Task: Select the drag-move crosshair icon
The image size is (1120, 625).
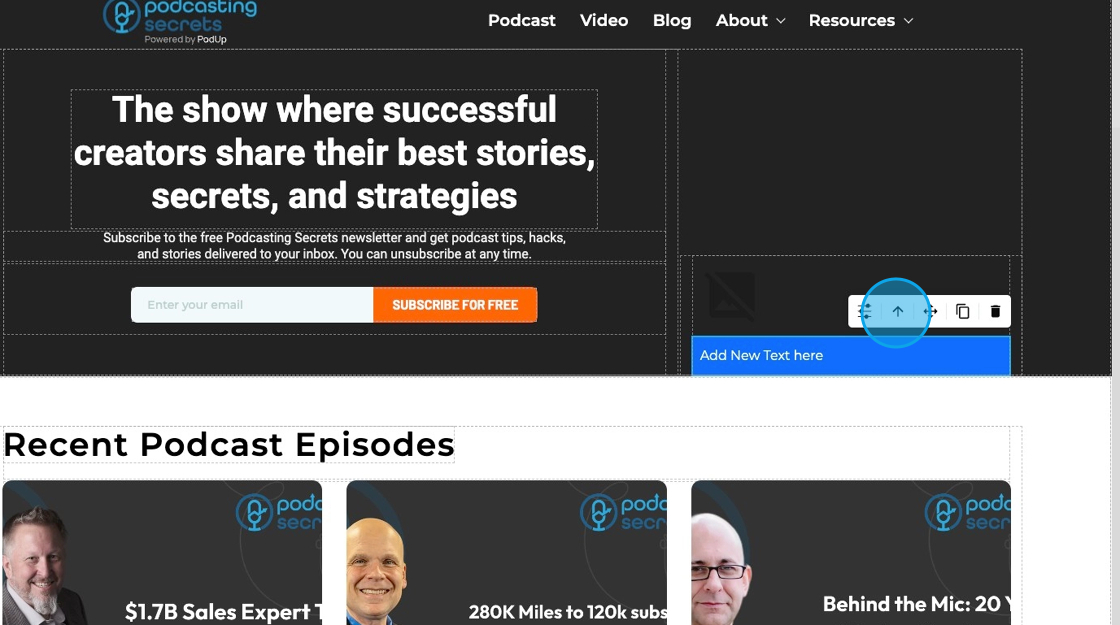Action: (930, 311)
